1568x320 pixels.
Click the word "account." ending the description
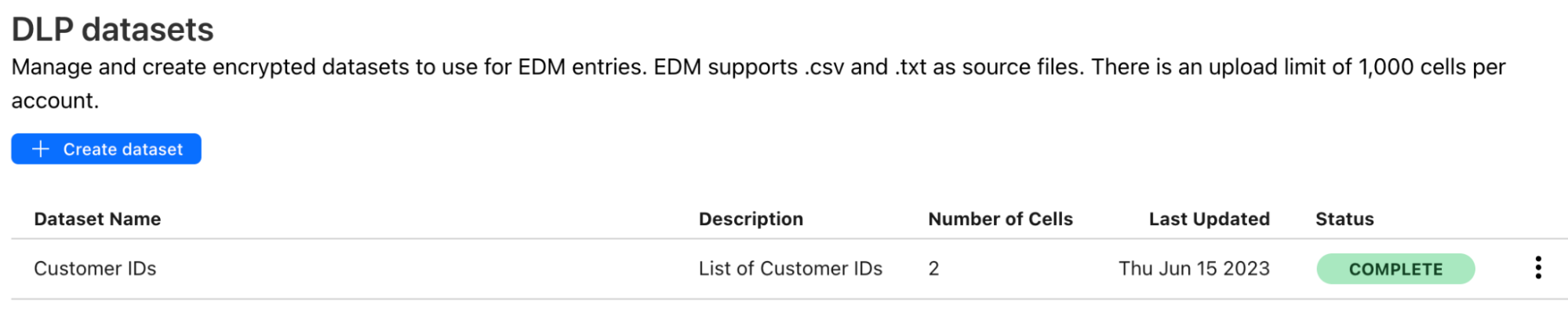pyautogui.click(x=55, y=101)
